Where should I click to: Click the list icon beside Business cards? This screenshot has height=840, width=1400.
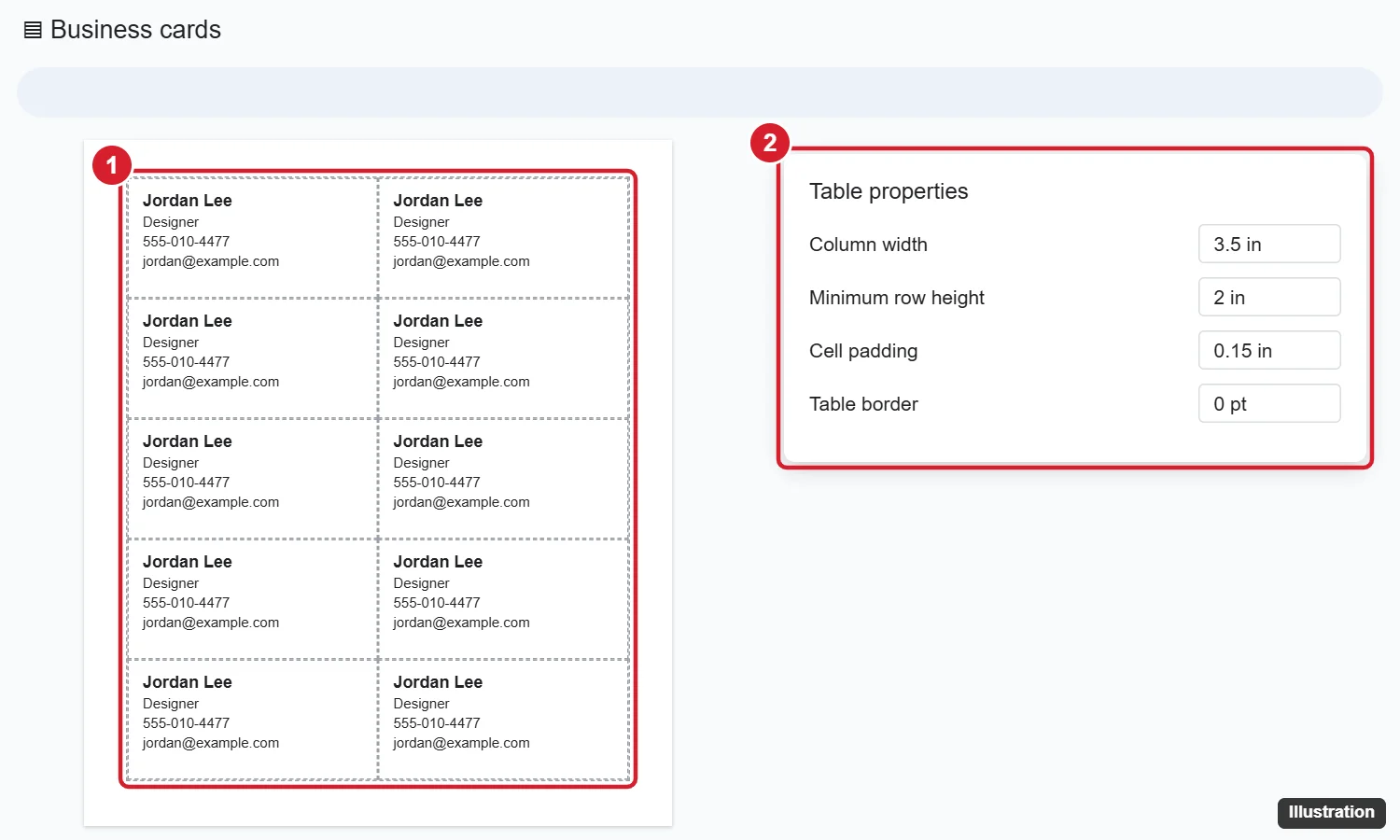pos(33,30)
